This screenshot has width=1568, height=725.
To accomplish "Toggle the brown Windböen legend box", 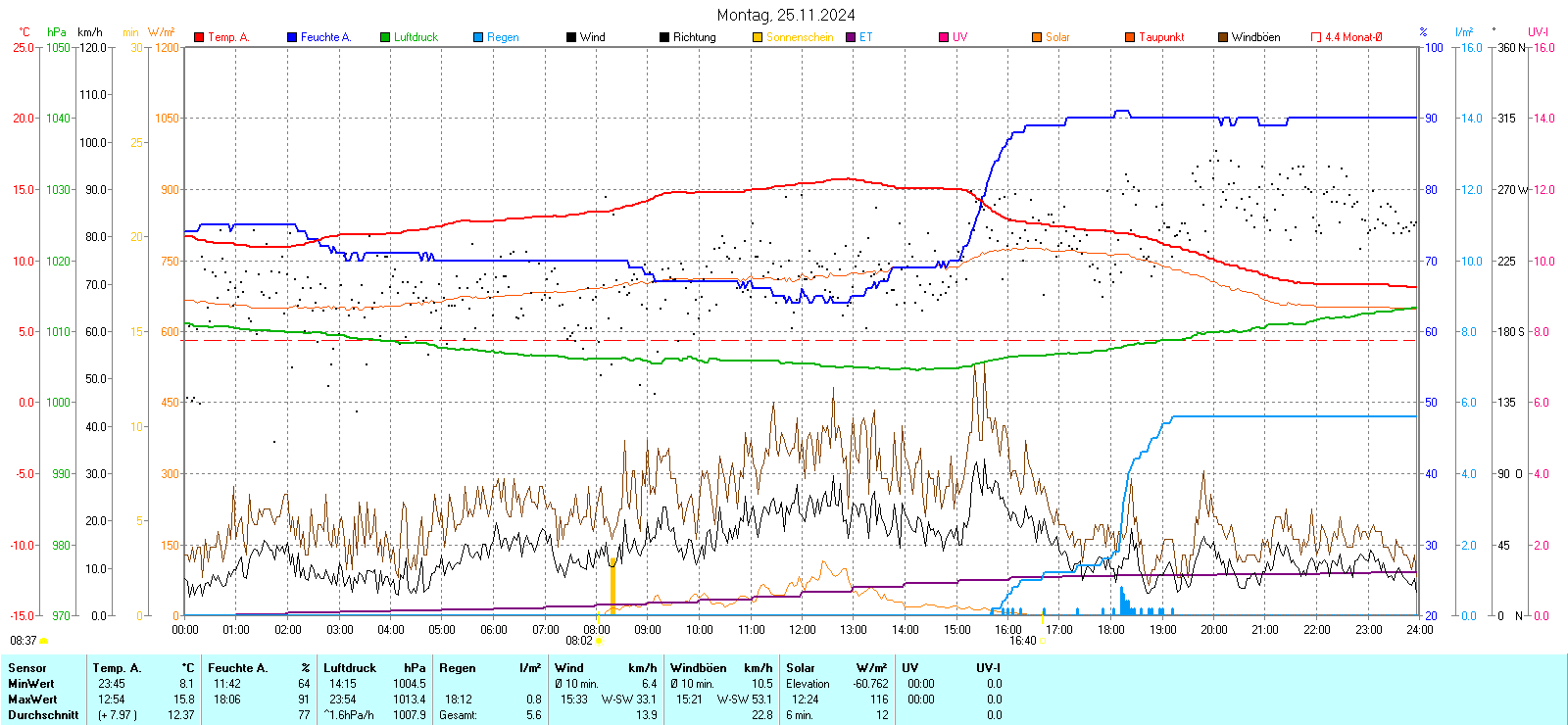I will (1223, 37).
